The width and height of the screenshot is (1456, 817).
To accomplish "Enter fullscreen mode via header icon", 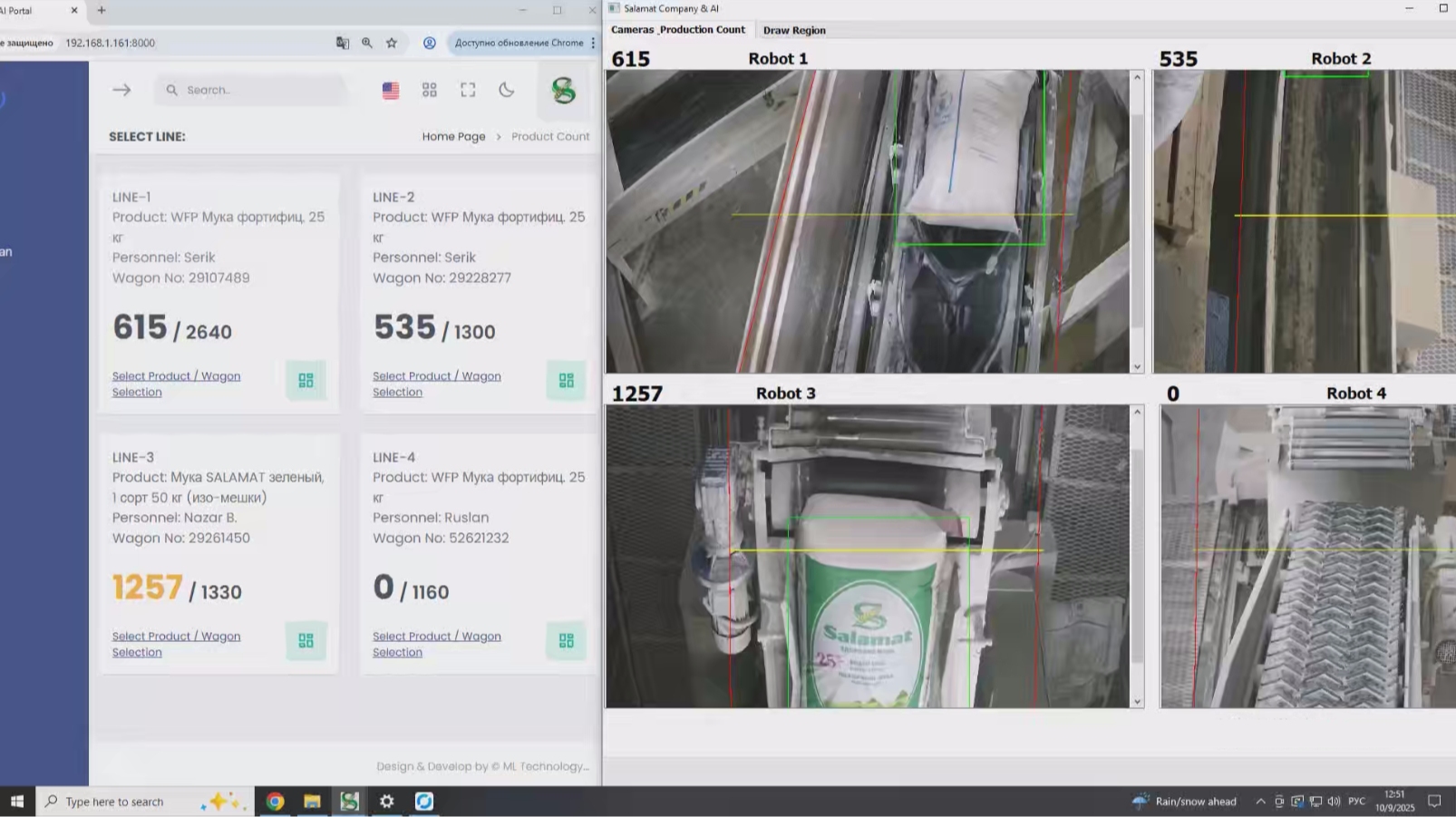I will click(468, 90).
